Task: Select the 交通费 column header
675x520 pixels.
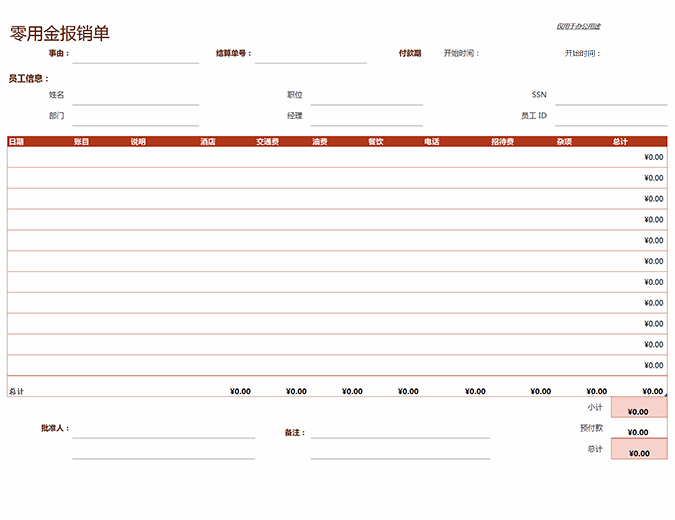Action: pos(267,142)
